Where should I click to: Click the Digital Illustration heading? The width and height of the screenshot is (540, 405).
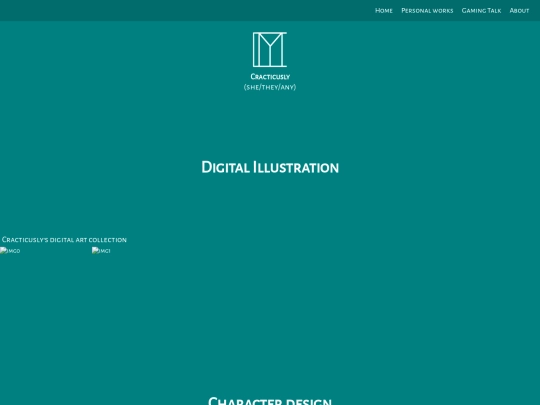(x=270, y=167)
